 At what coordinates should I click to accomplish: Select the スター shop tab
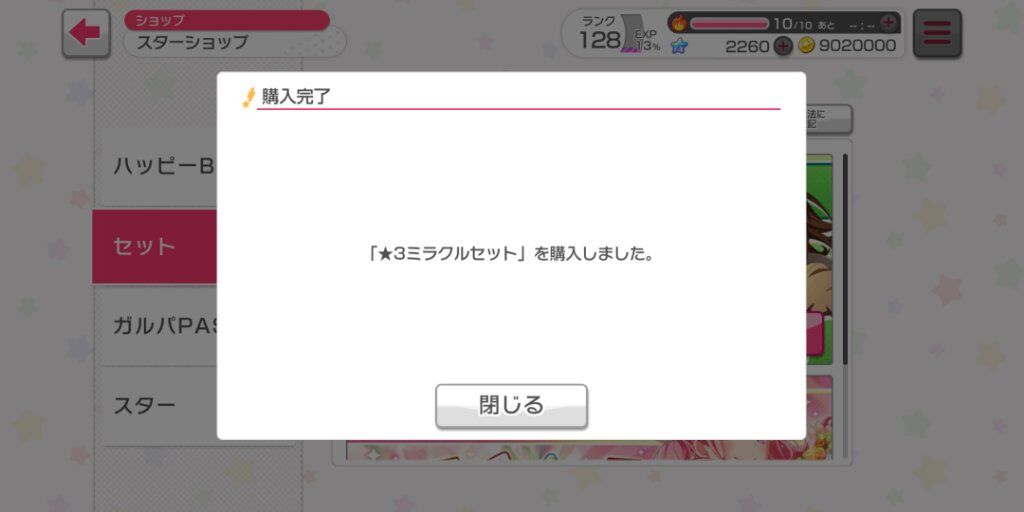158,406
